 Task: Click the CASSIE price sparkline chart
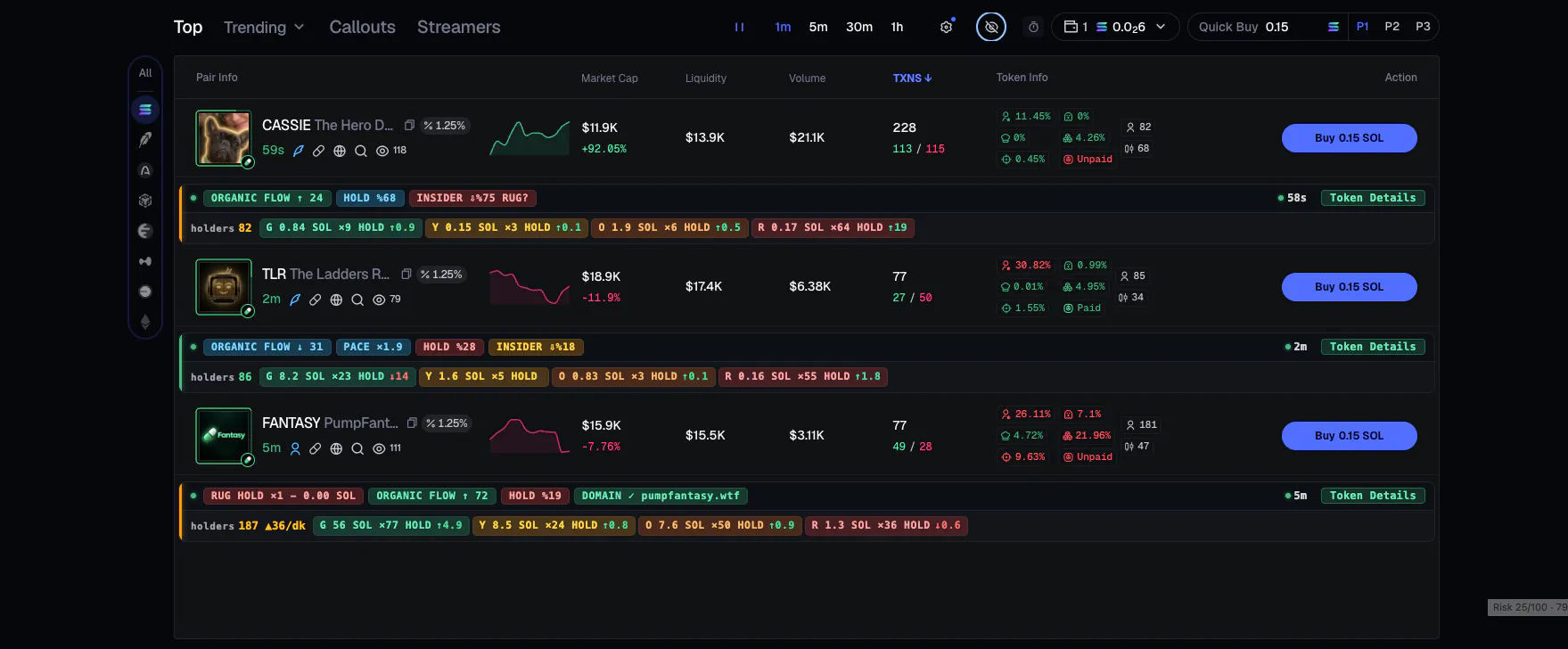[530, 138]
